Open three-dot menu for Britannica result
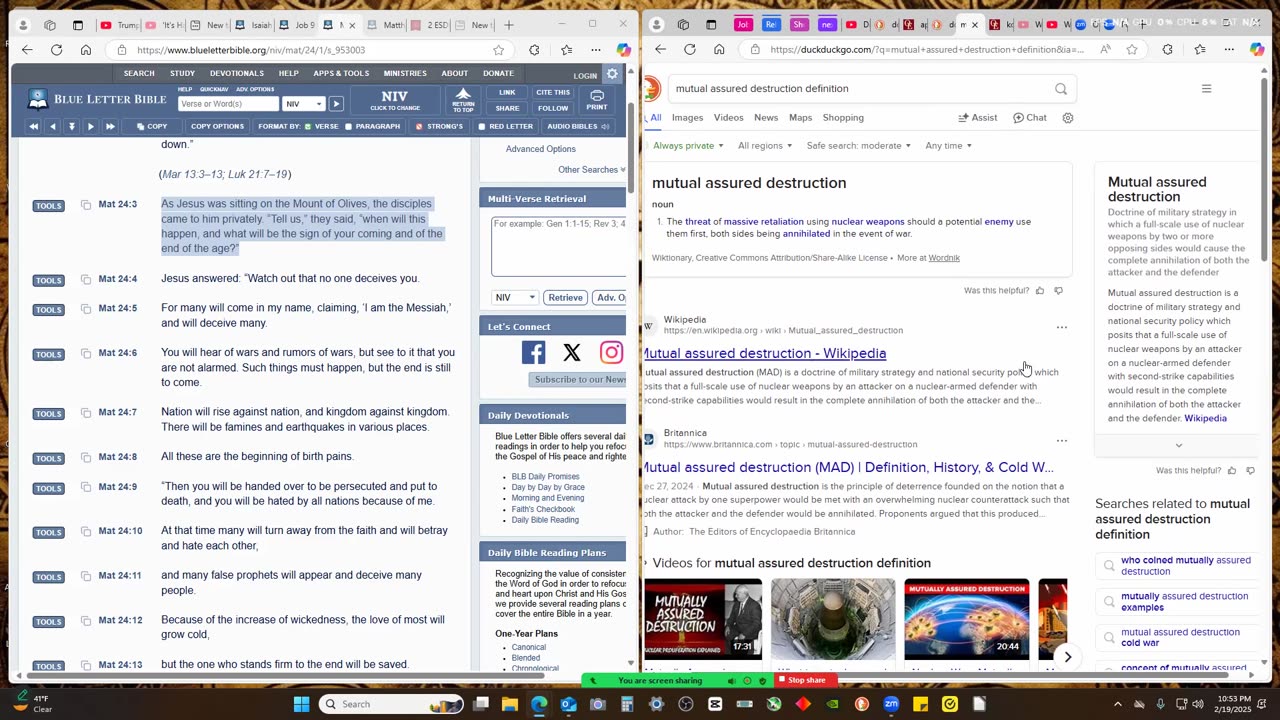Viewport: 1280px width, 720px height. click(x=1062, y=440)
